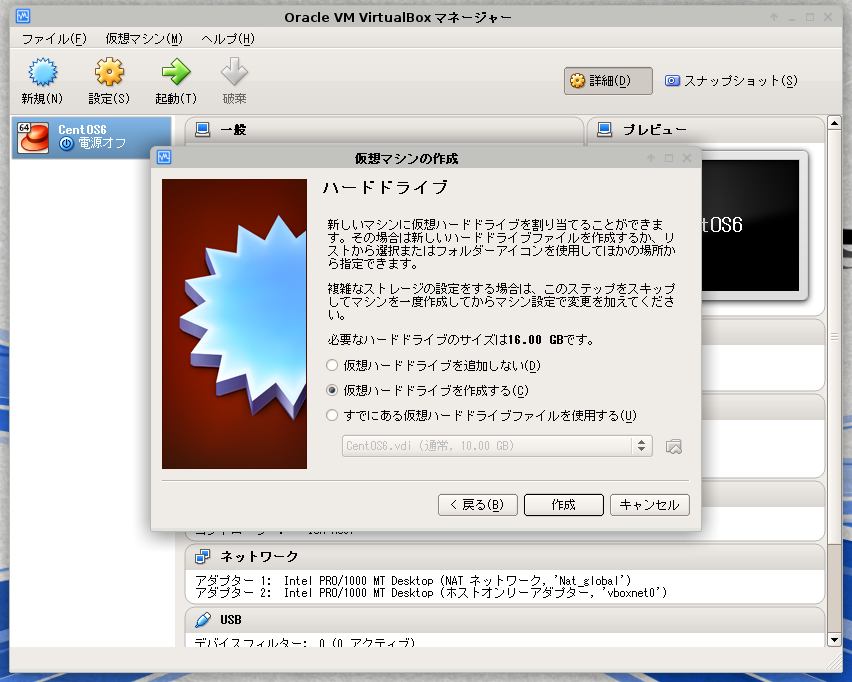Click the Network (ネットワーク) section header
Image resolution: width=852 pixels, height=682 pixels.
[x=505, y=556]
